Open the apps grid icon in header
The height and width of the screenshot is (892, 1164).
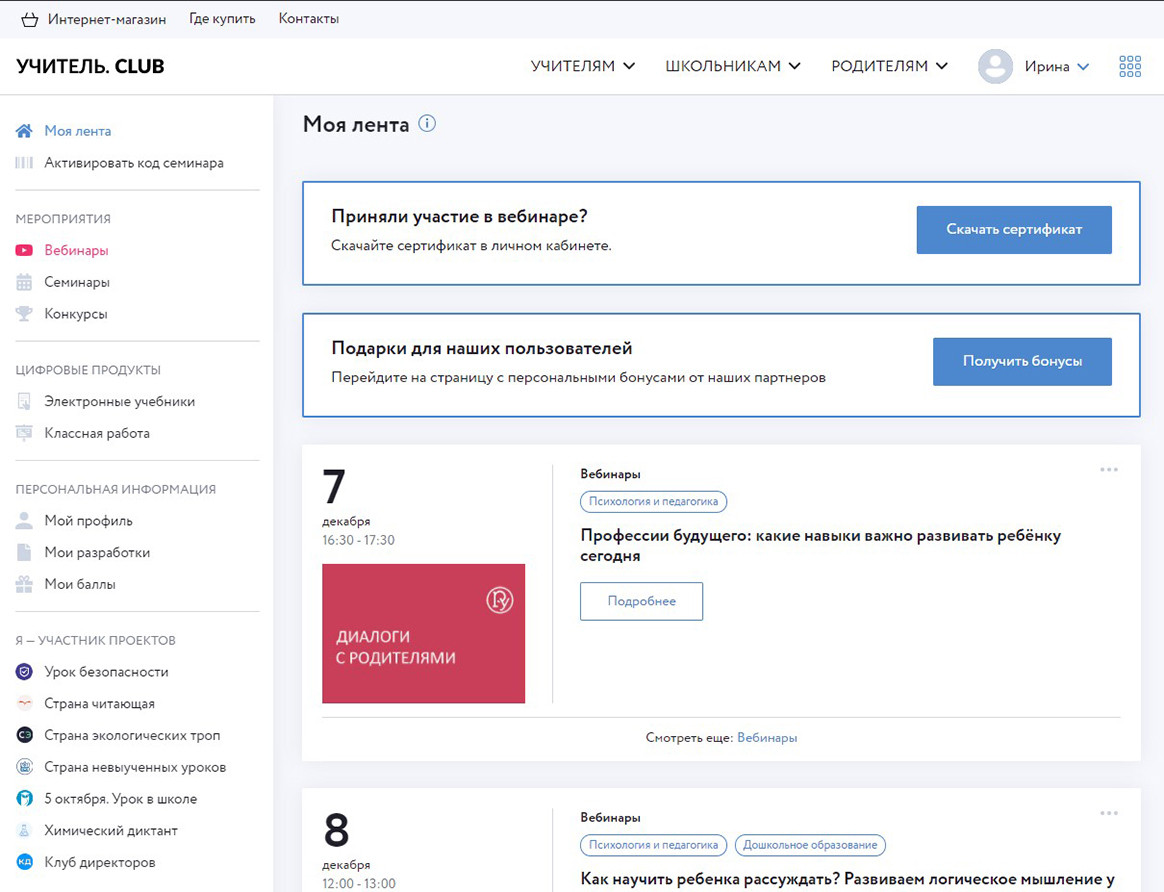point(1130,66)
